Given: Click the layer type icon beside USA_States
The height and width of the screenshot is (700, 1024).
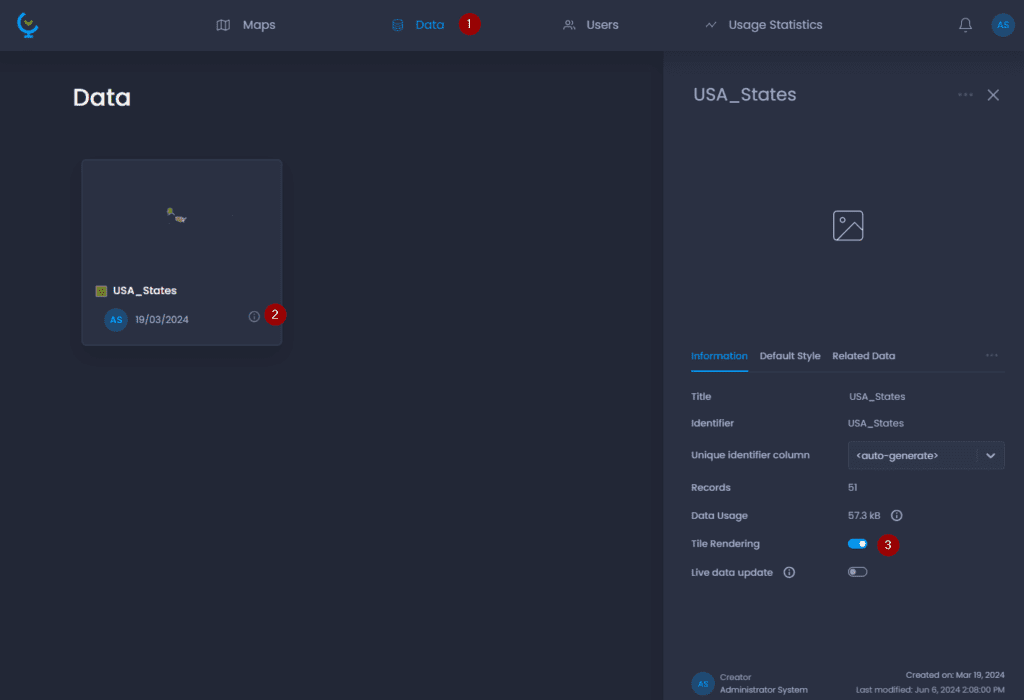Looking at the screenshot, I should (101, 291).
